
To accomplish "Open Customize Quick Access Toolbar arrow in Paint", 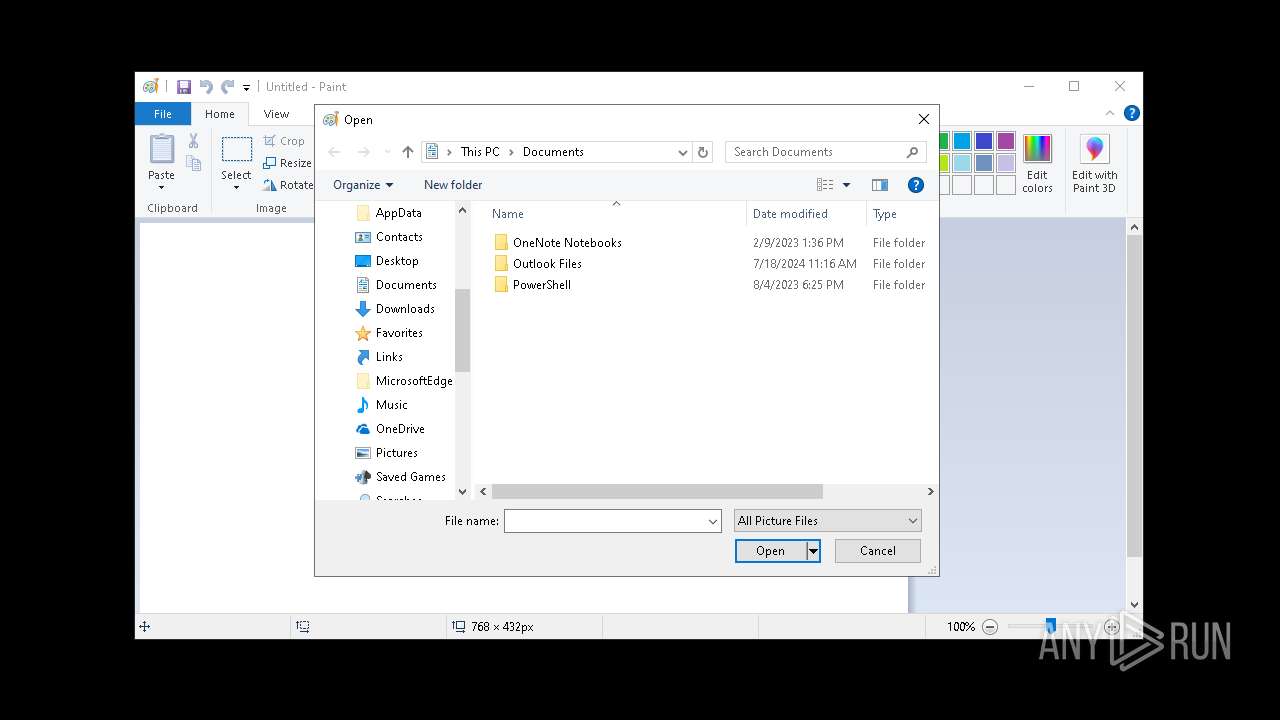I will [x=246, y=88].
